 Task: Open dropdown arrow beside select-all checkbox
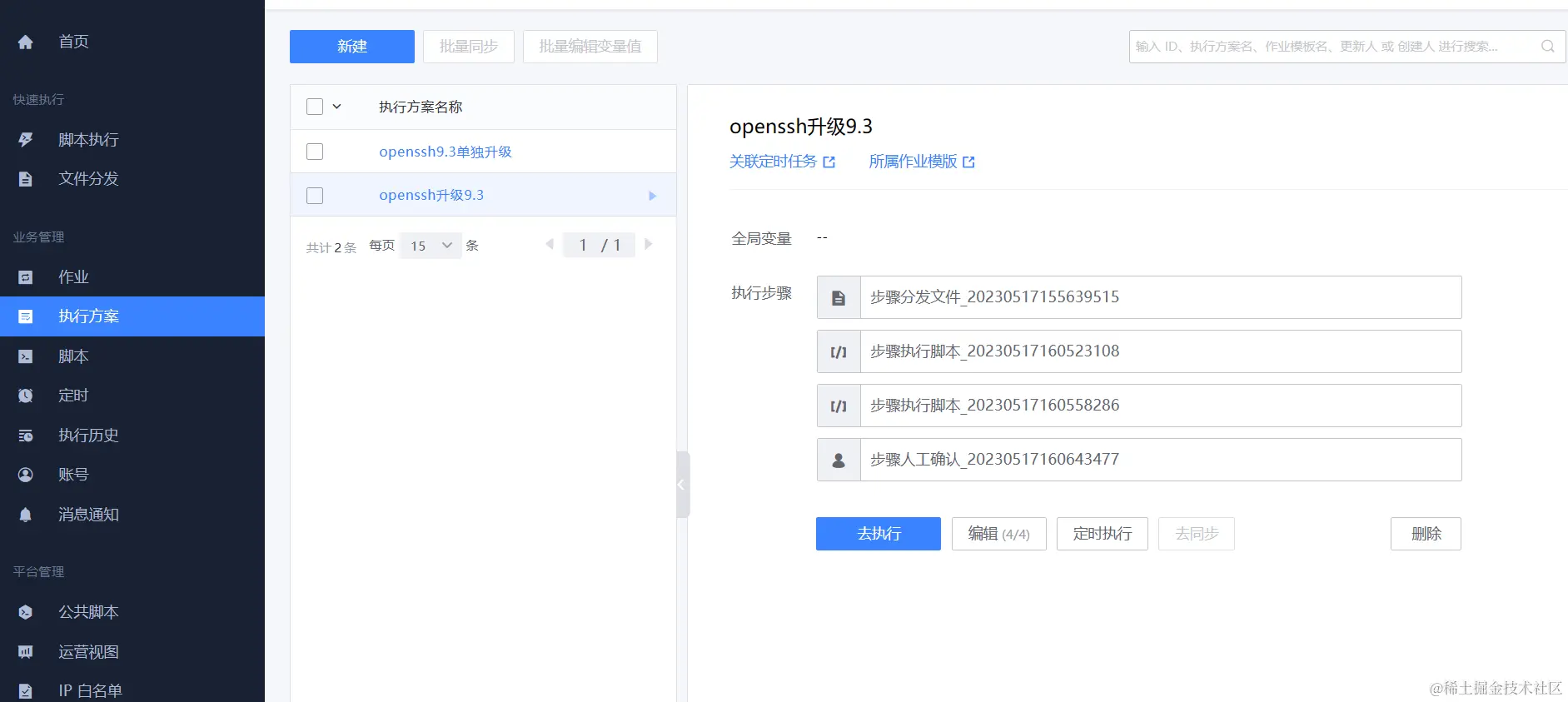[x=337, y=107]
